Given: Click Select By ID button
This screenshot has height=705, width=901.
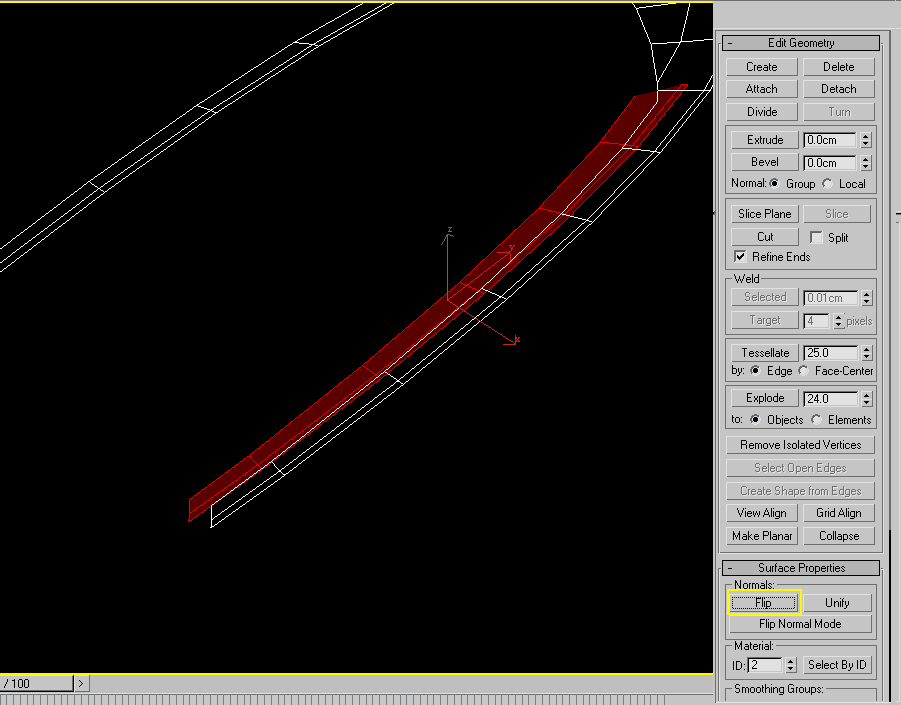Looking at the screenshot, I should [837, 665].
